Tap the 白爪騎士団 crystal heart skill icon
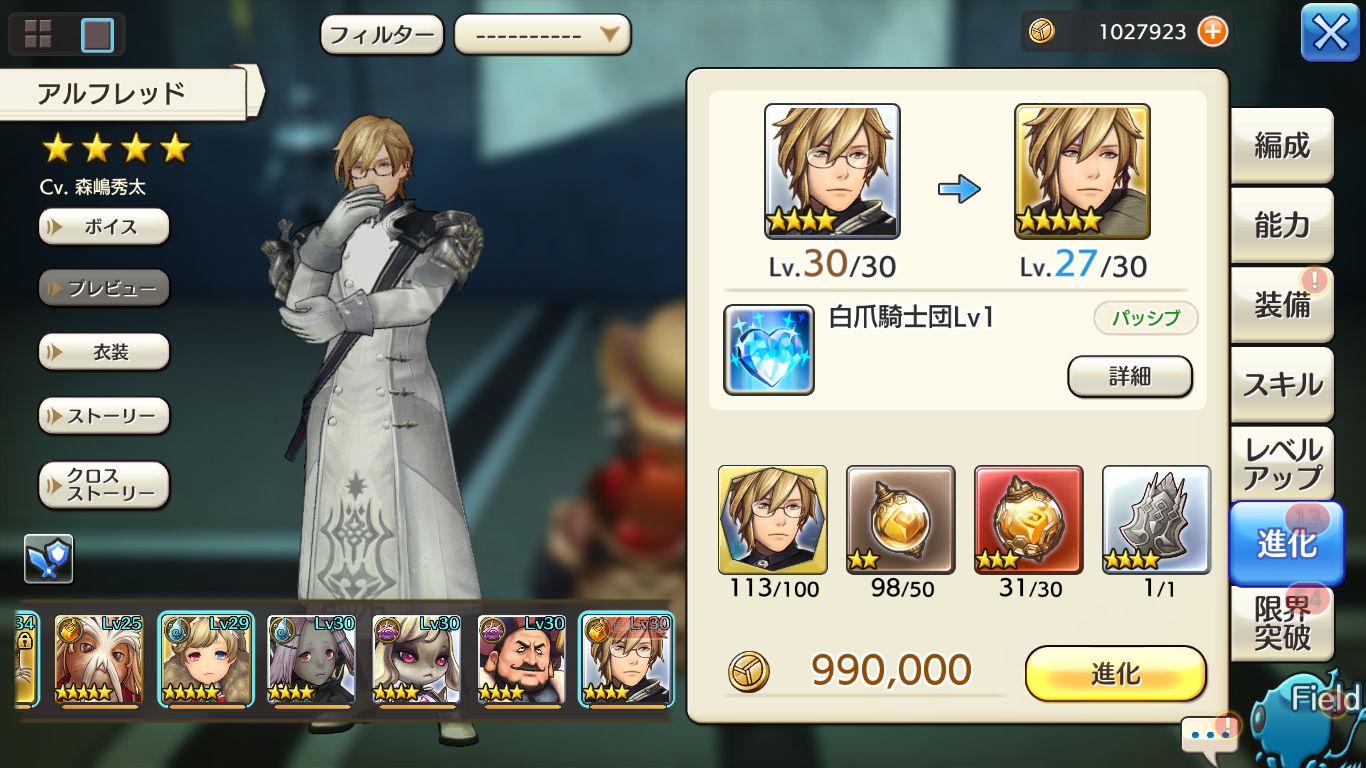The width and height of the screenshot is (1366, 768). pyautogui.click(x=768, y=350)
